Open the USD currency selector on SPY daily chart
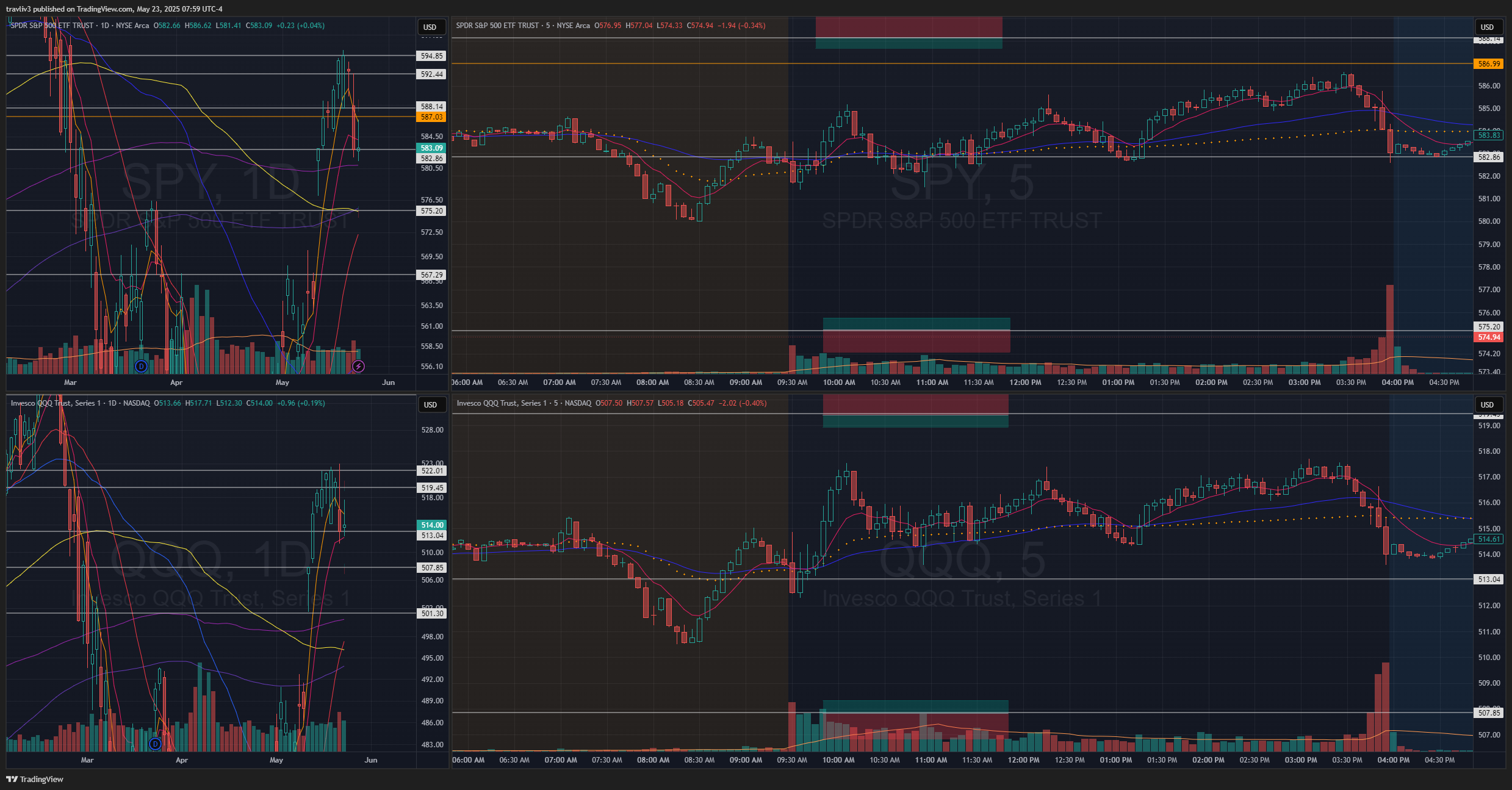 pyautogui.click(x=430, y=27)
